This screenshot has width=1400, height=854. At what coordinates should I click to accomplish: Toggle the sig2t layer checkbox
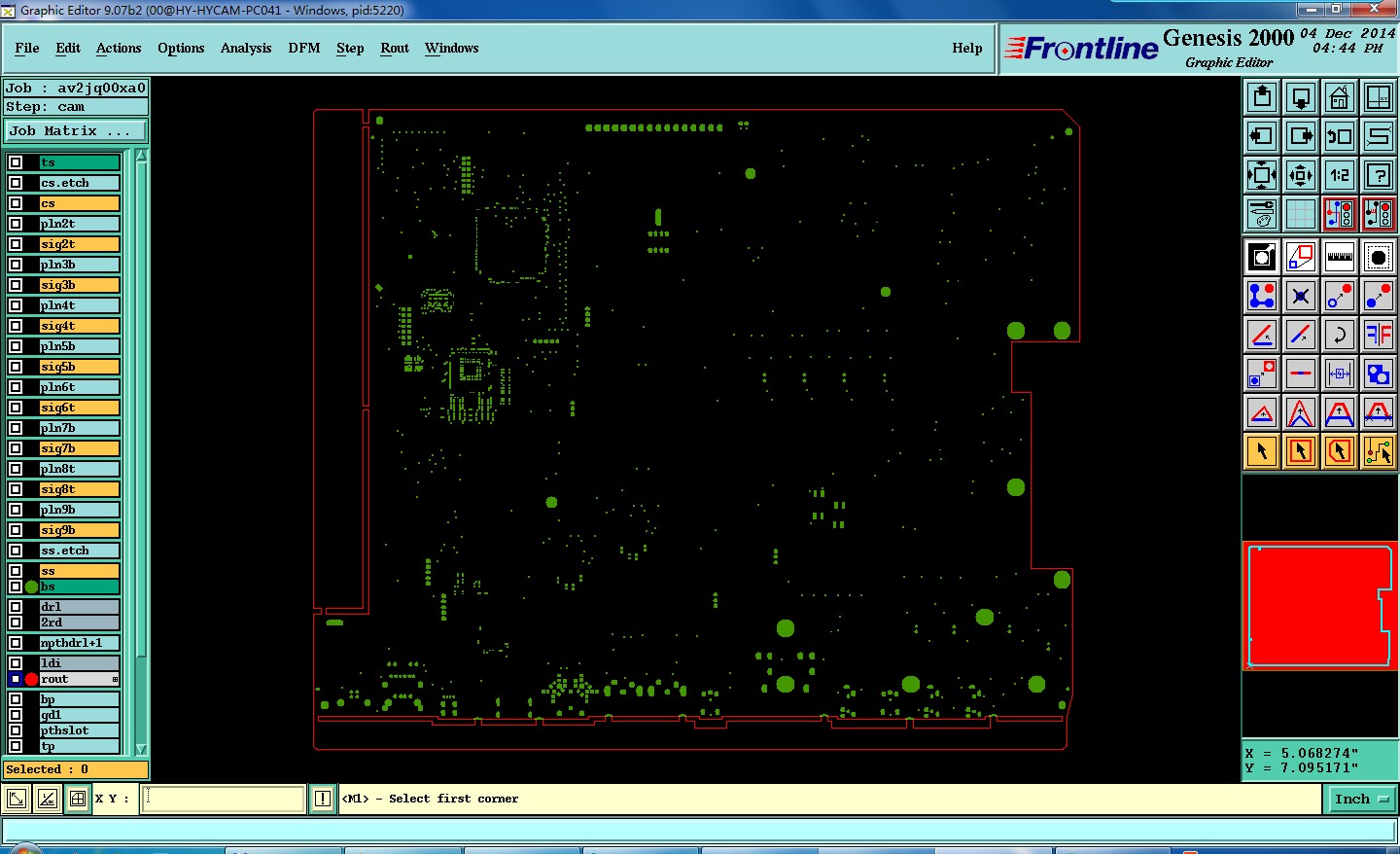point(16,244)
